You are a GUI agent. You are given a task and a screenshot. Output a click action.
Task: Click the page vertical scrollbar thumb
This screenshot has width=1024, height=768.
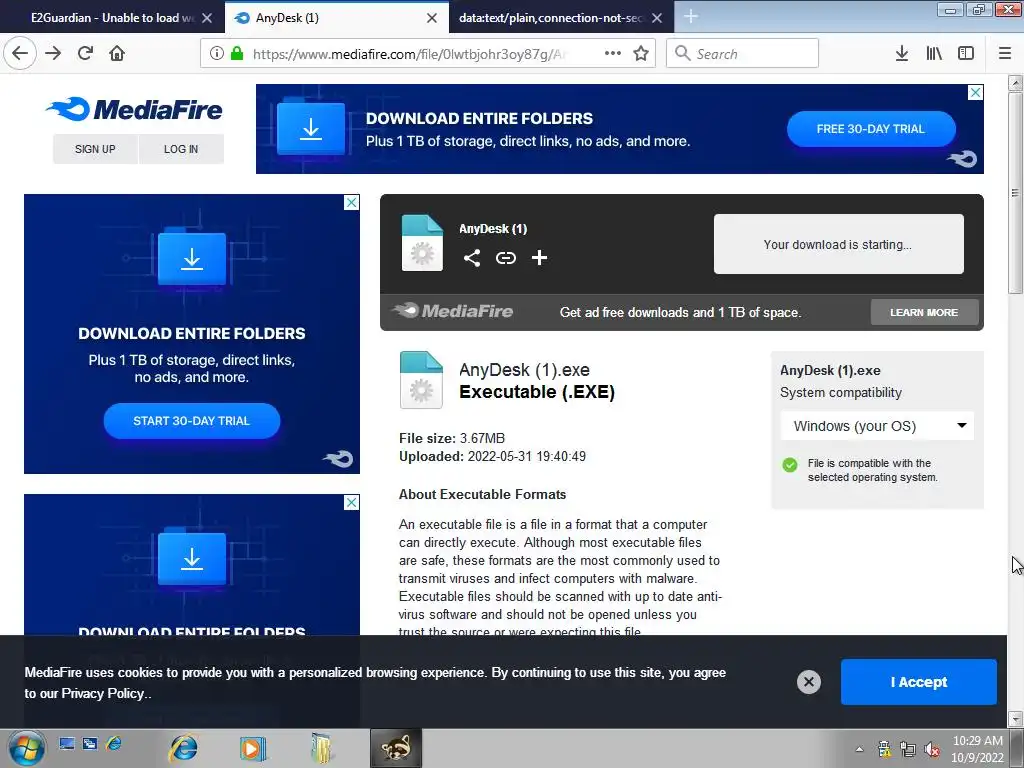(x=1015, y=193)
